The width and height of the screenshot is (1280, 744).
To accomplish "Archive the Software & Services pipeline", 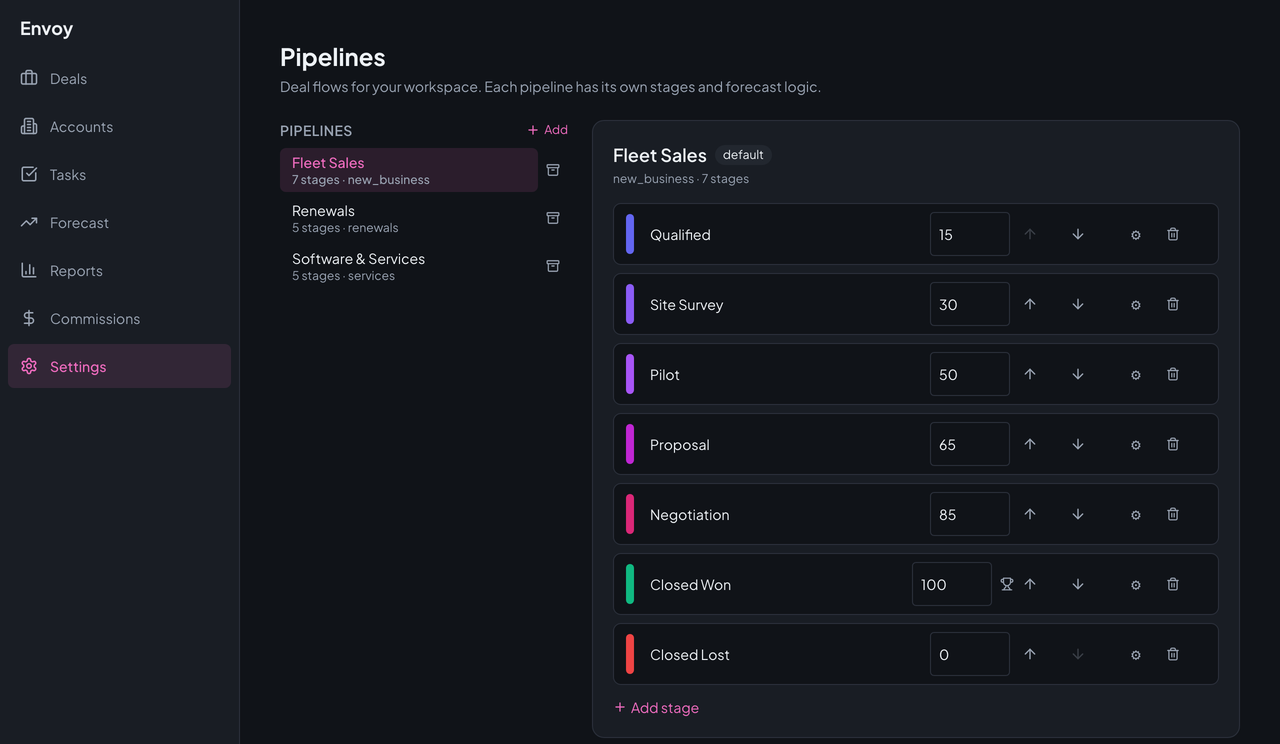I will [x=553, y=266].
